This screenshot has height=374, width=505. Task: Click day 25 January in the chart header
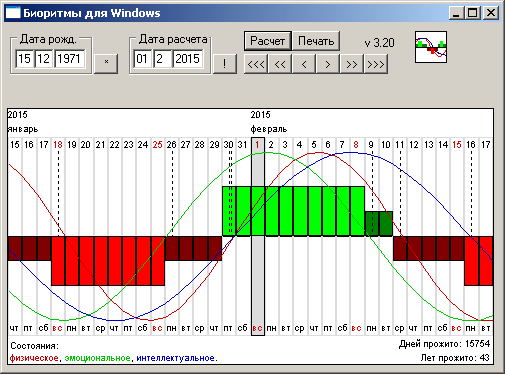pos(157,145)
